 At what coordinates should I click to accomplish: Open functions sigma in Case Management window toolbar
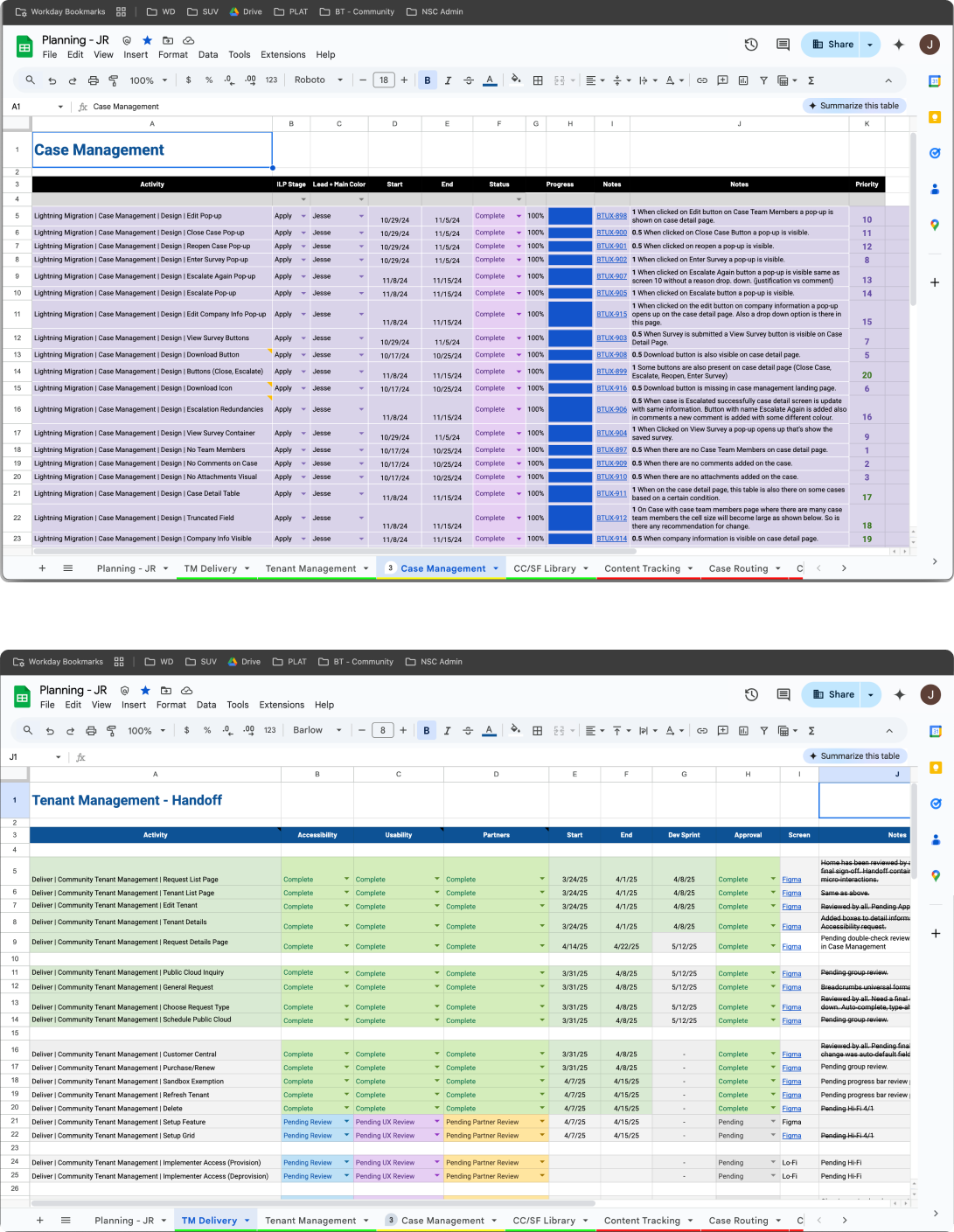[811, 80]
